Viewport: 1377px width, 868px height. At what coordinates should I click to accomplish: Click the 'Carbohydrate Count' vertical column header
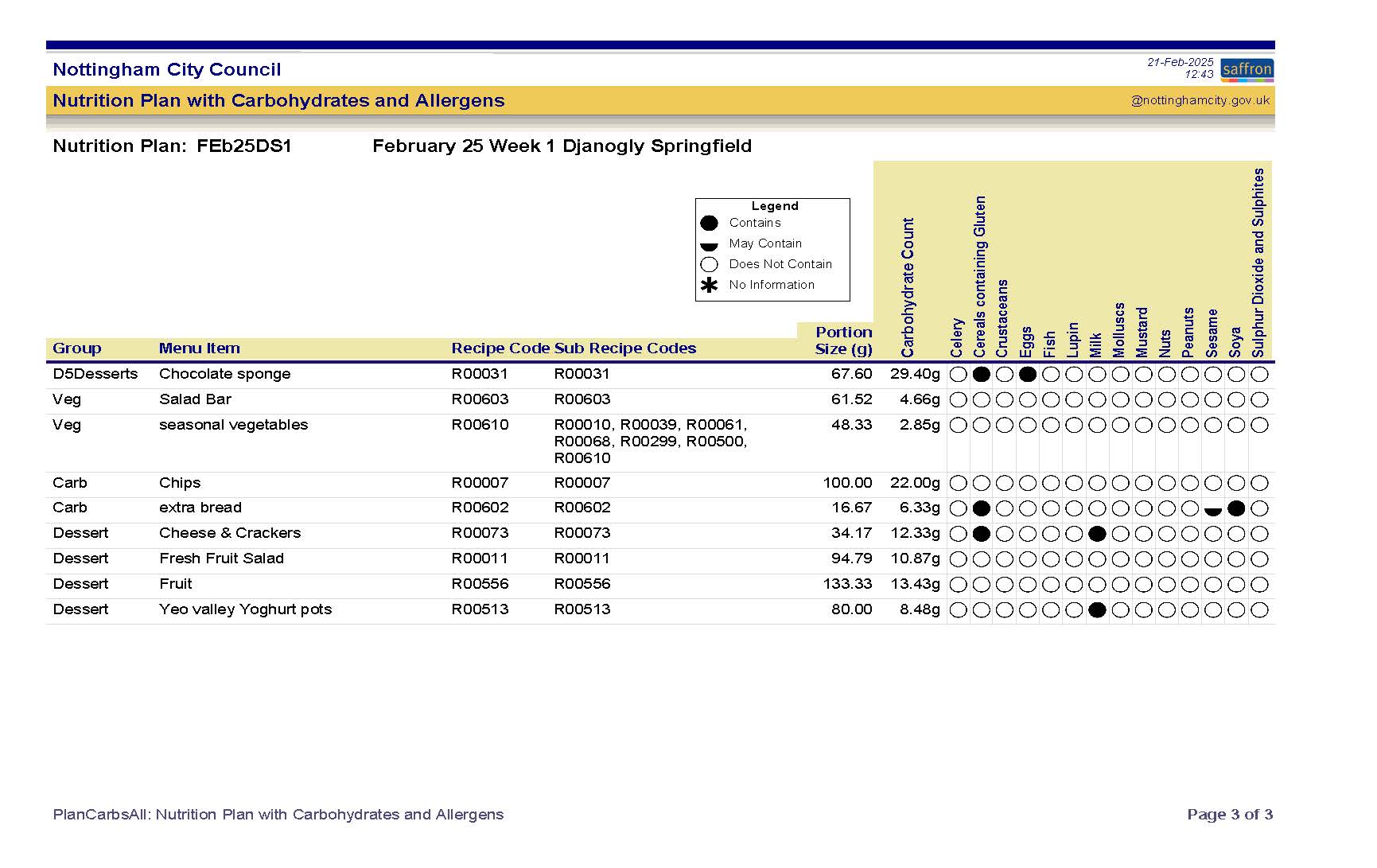[908, 287]
